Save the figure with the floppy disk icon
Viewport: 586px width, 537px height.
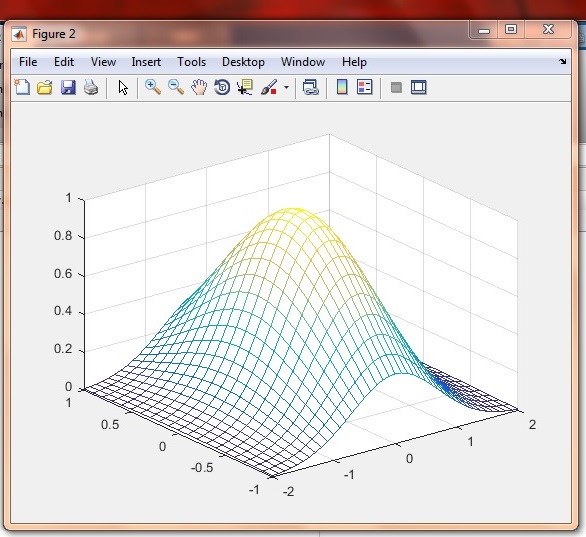(x=68, y=87)
